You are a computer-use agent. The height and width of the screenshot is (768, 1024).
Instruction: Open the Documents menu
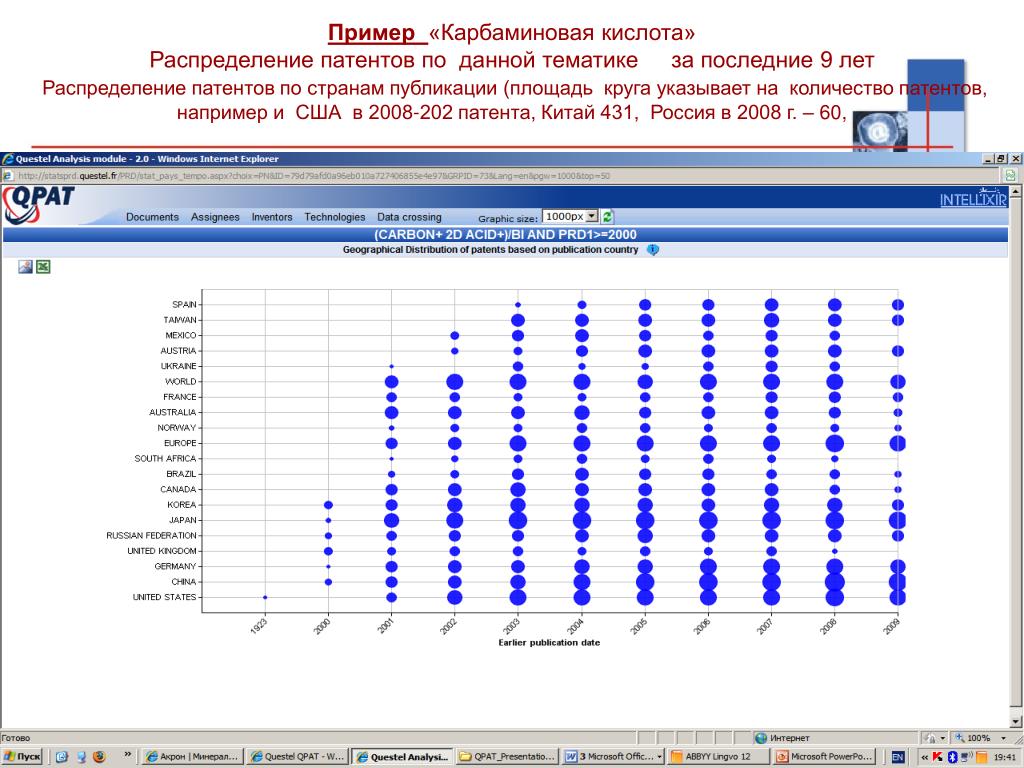[x=152, y=217]
